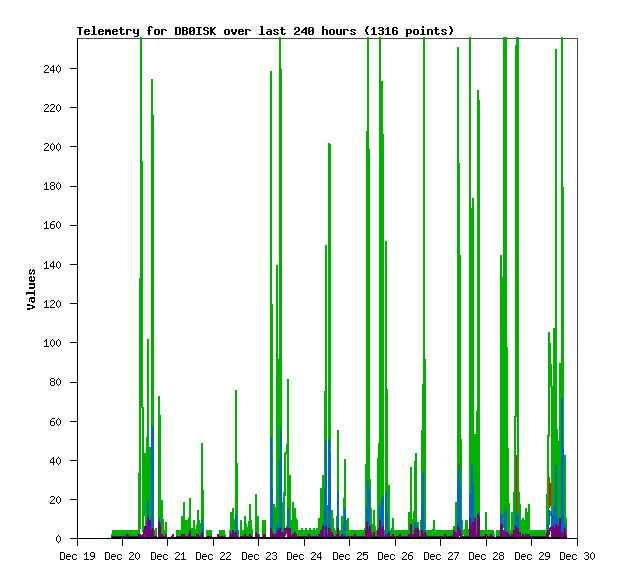Select the Dec 28 date label
618x579 pixels.
click(486, 556)
